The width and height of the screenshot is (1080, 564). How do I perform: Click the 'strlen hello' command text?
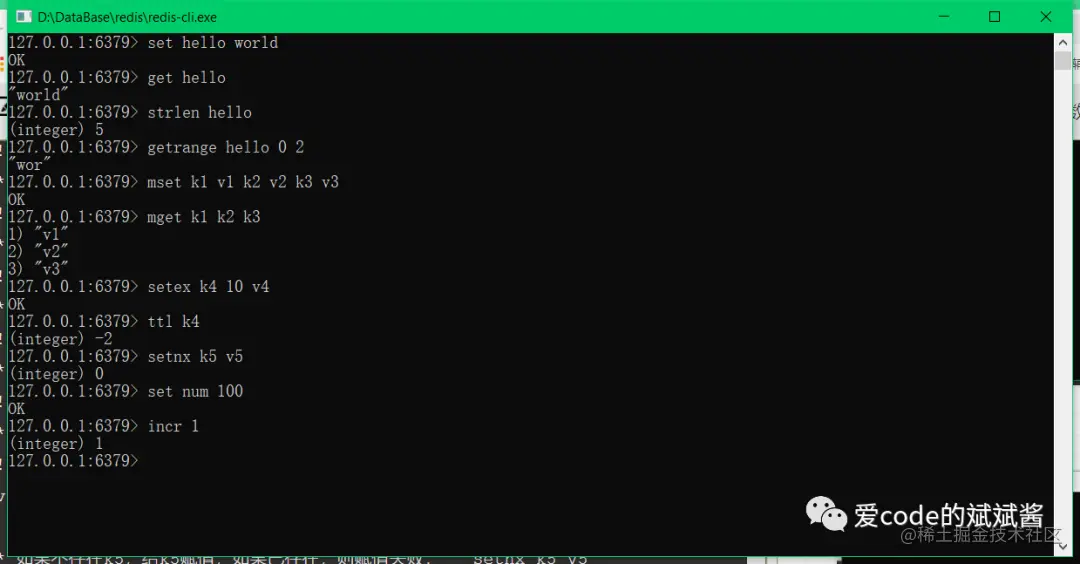coord(200,112)
